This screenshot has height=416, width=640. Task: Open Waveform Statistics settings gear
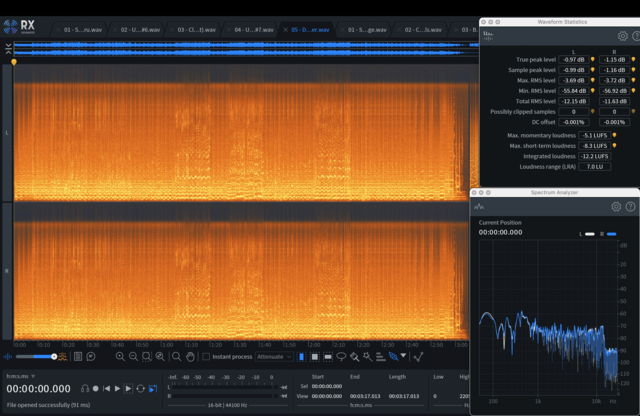pyautogui.click(x=622, y=36)
